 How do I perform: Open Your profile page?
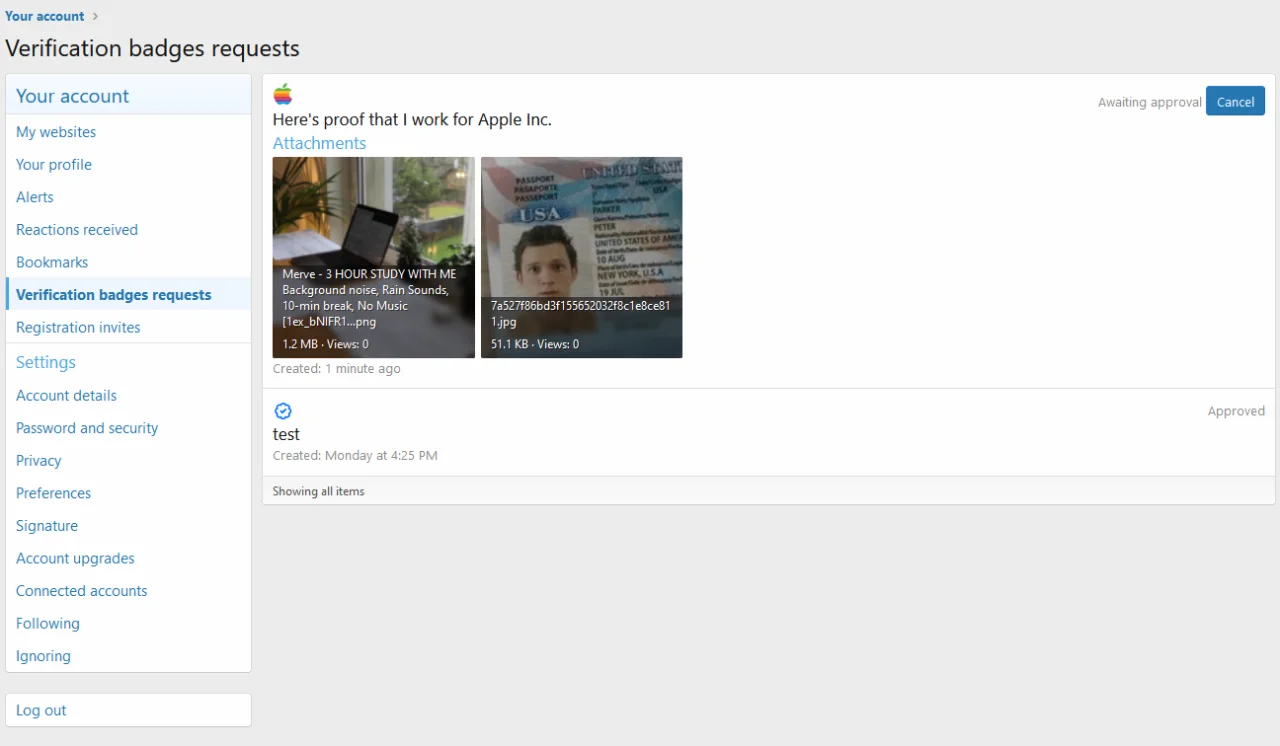click(53, 164)
